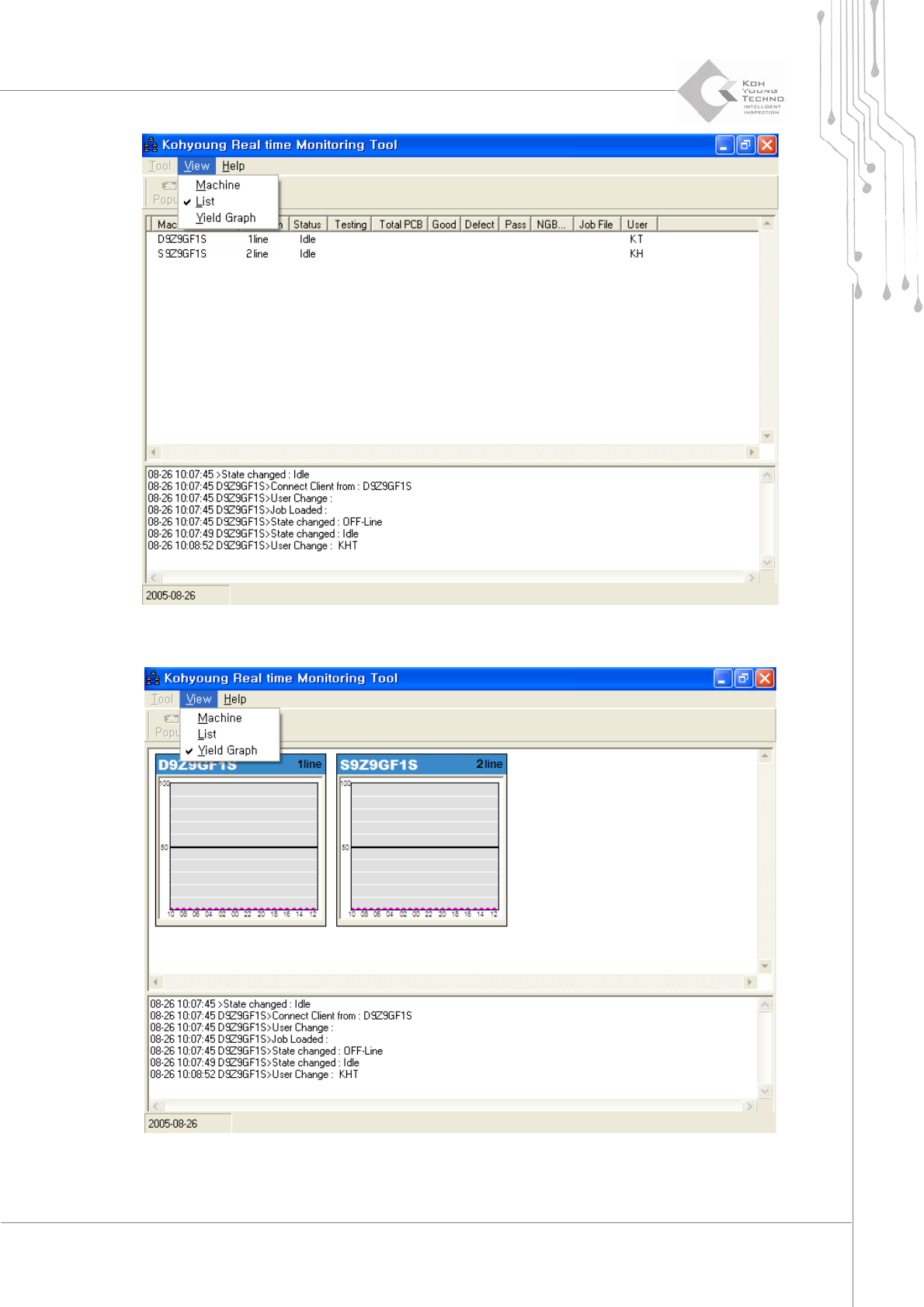
Task: Click the D9Z9GF1S 1line yield graph
Action: click(241, 840)
